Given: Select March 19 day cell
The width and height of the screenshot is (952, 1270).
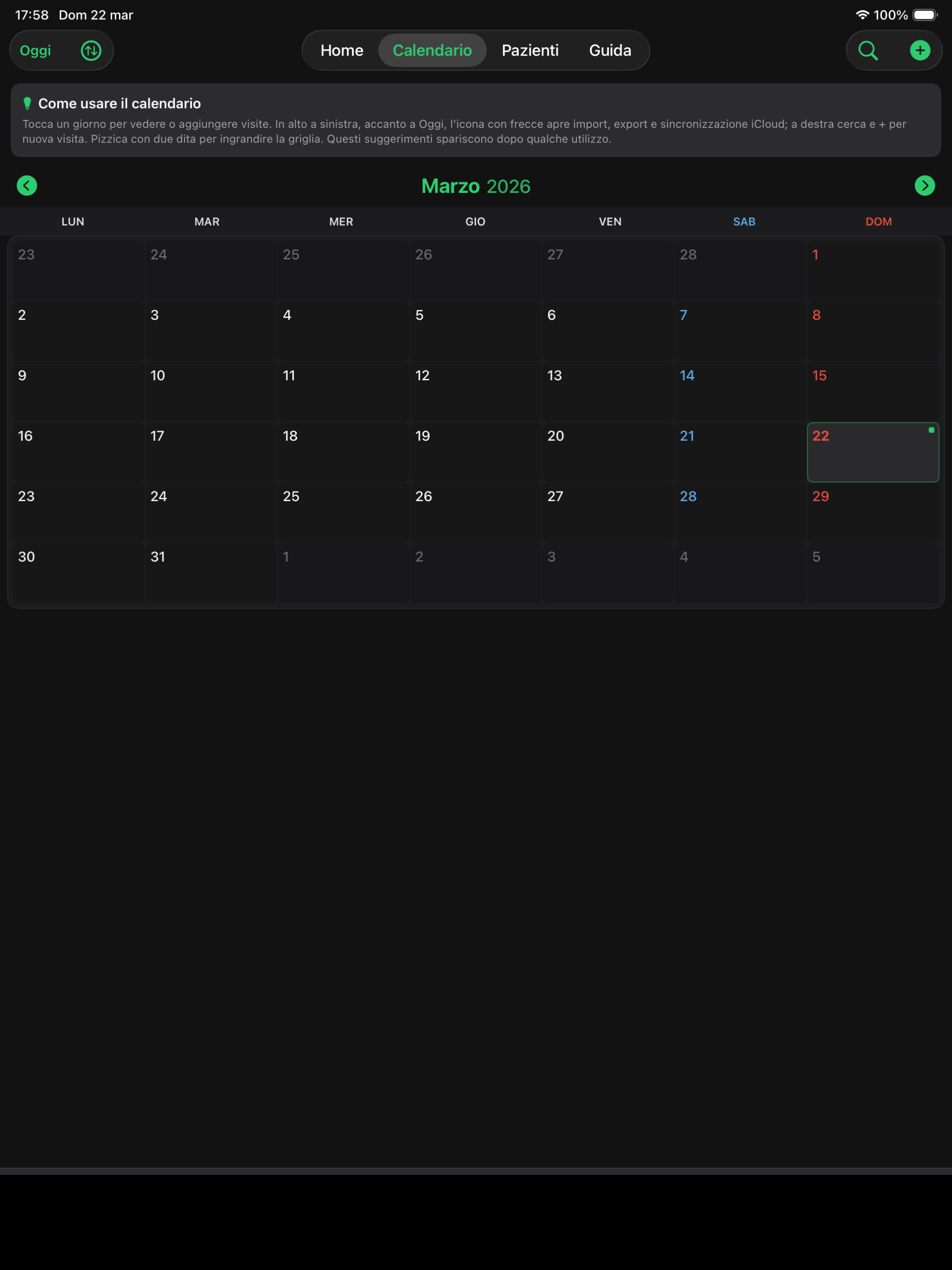Looking at the screenshot, I should click(x=476, y=452).
